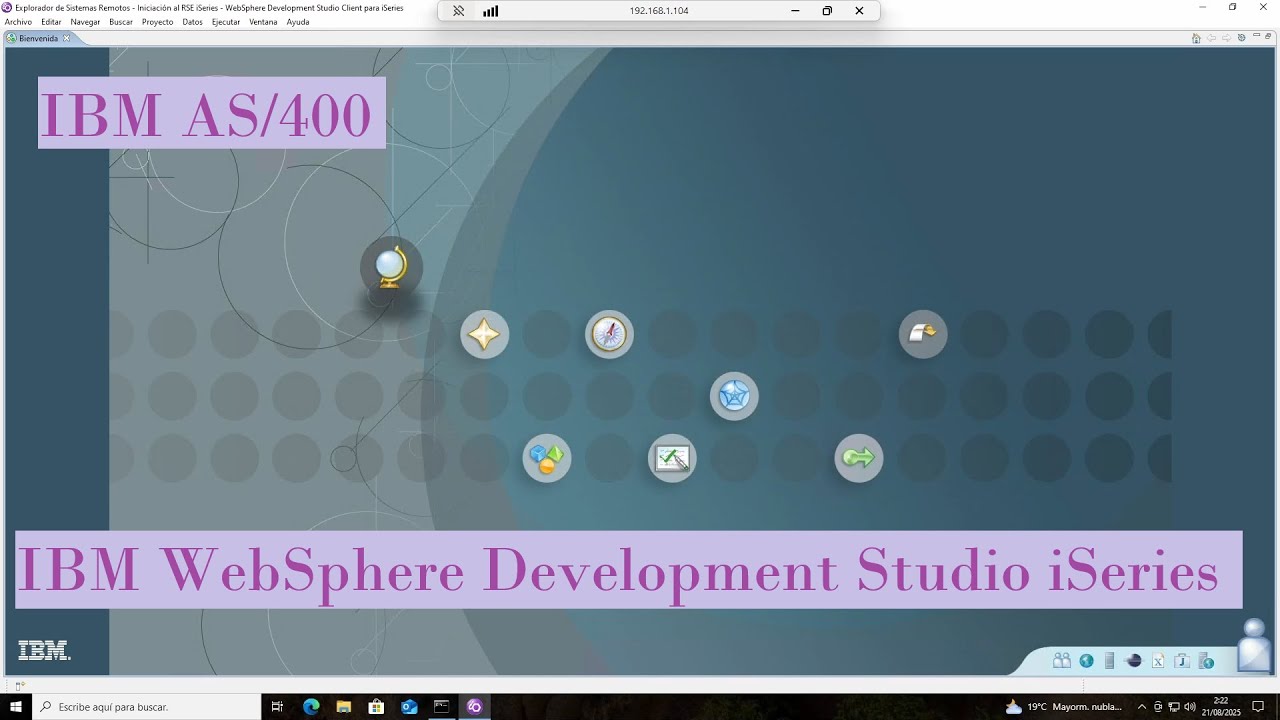The image size is (1280, 720).
Task: Open the Archivo menu
Action: [x=18, y=22]
